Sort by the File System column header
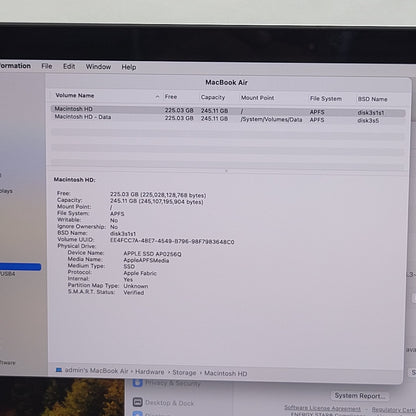The height and width of the screenshot is (416, 416). [x=326, y=99]
